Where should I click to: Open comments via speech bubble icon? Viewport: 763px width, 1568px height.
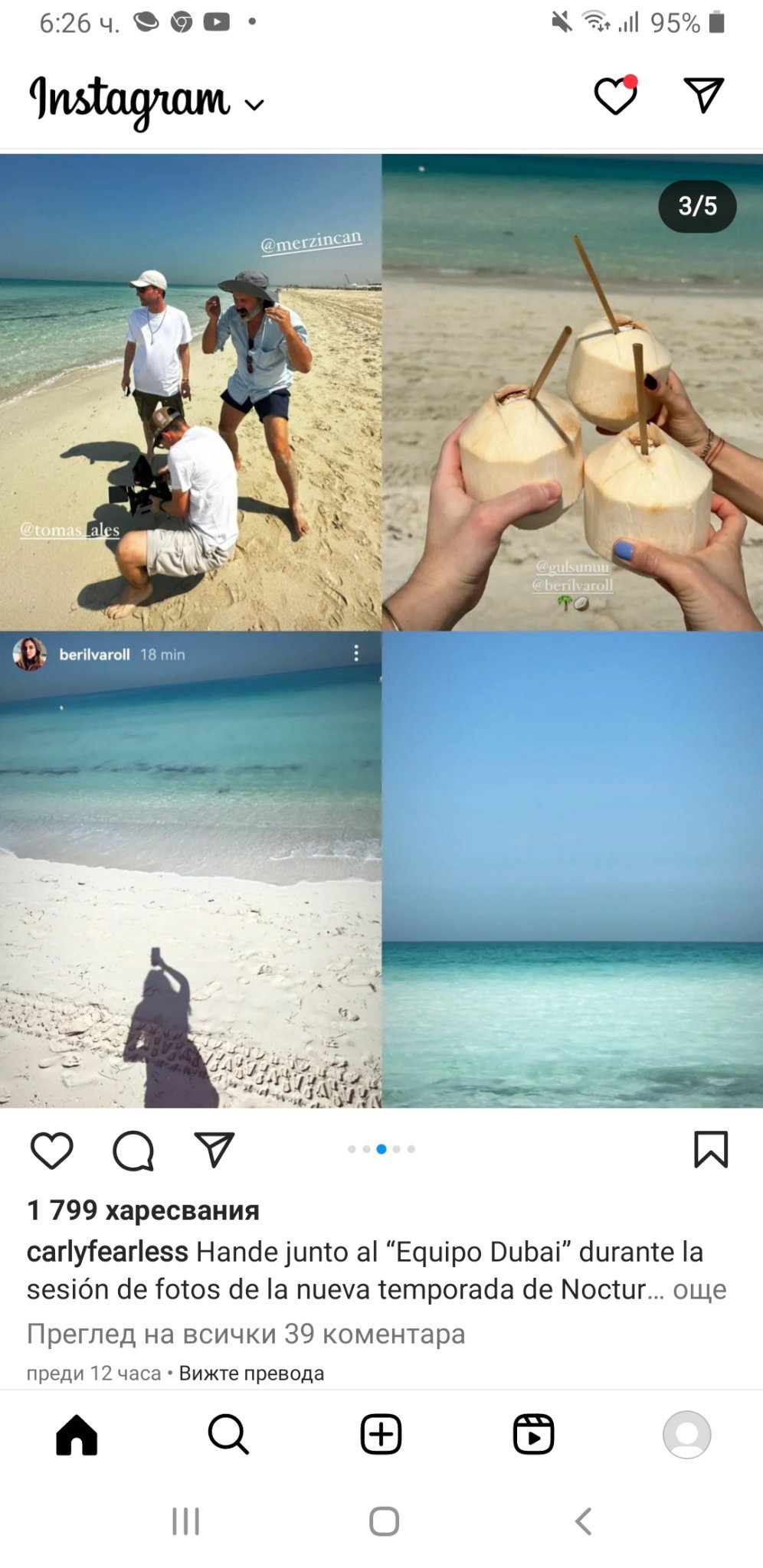[x=133, y=1151]
